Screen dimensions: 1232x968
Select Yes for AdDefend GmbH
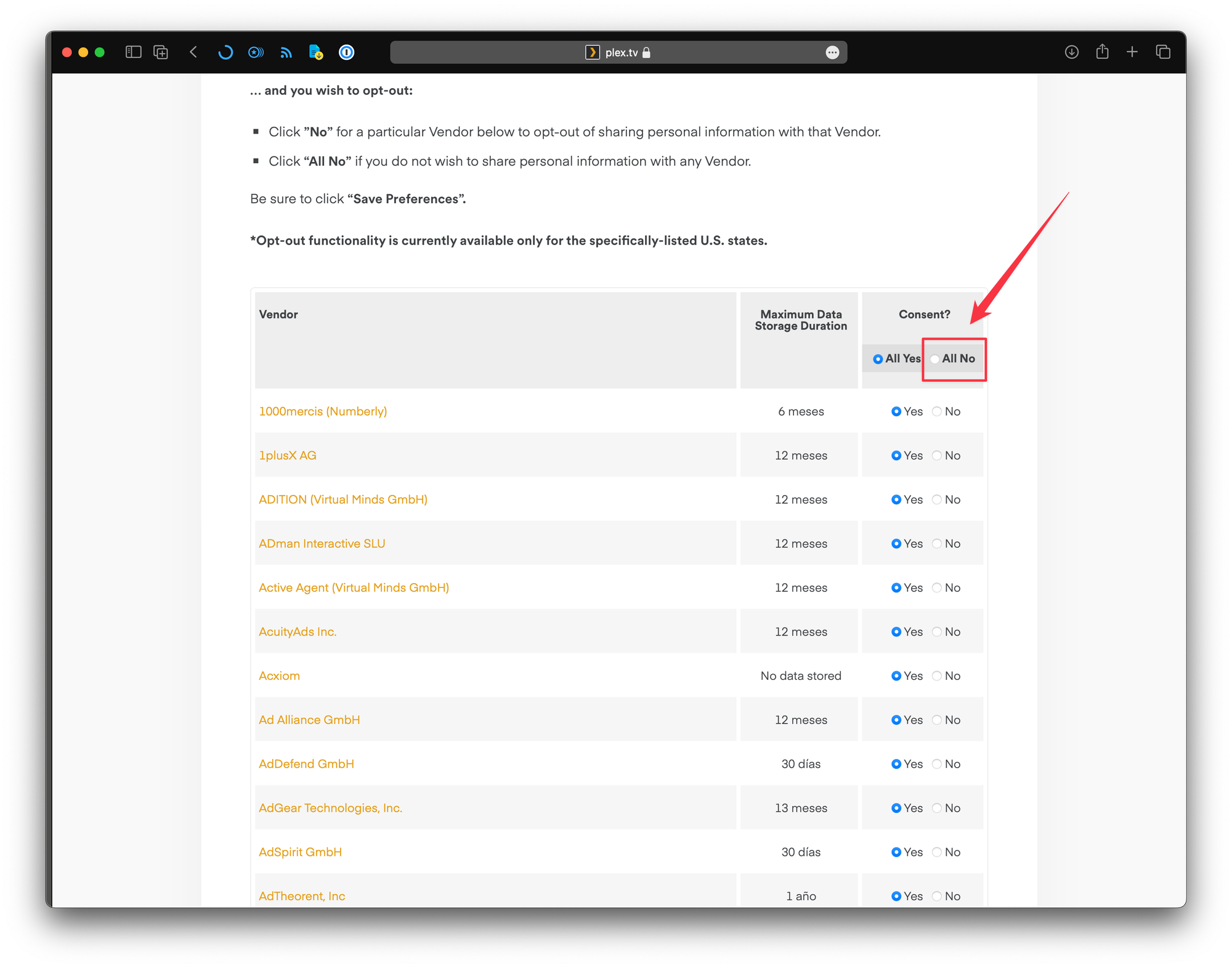click(x=896, y=764)
